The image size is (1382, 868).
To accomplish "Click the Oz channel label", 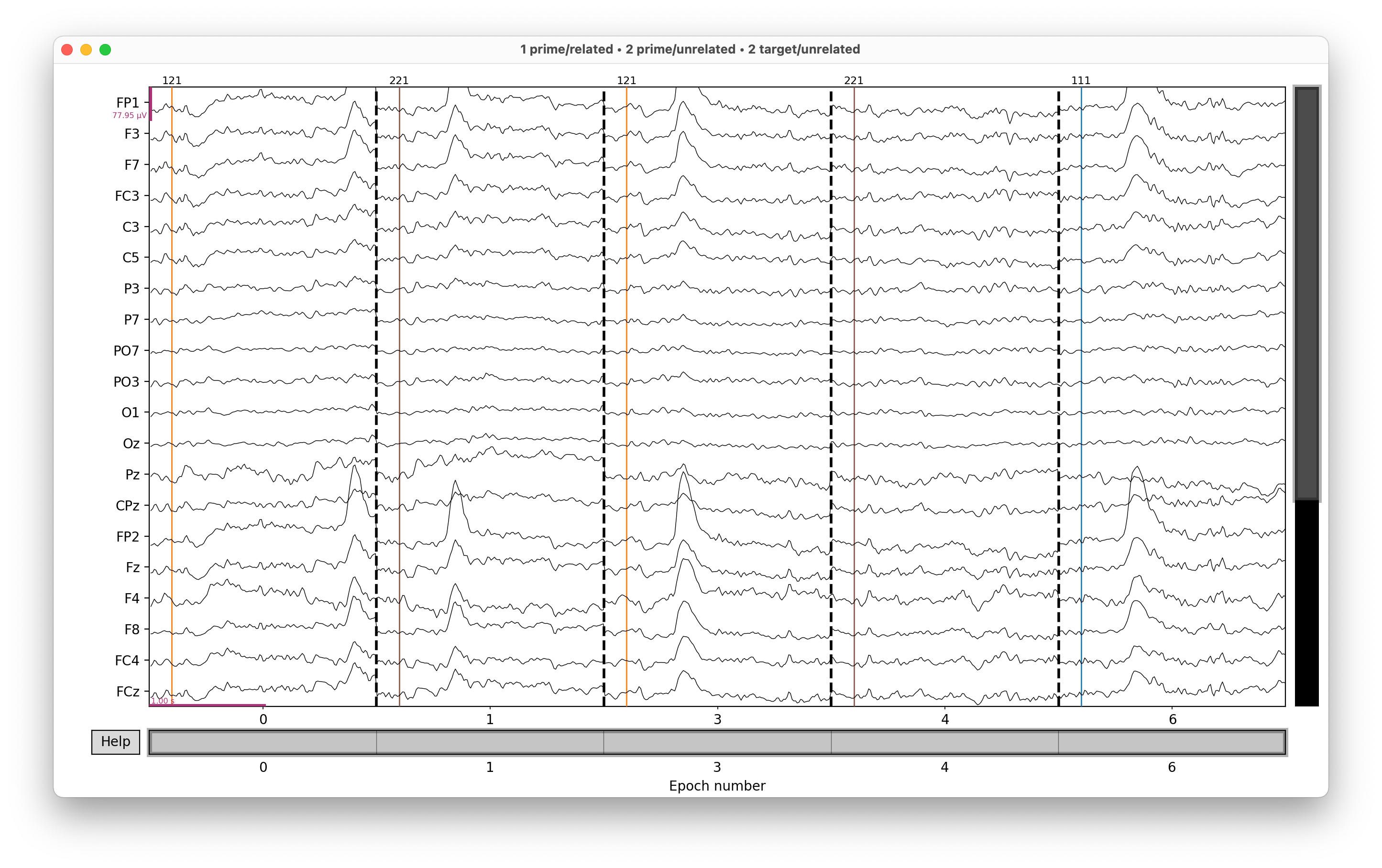I will coord(131,444).
